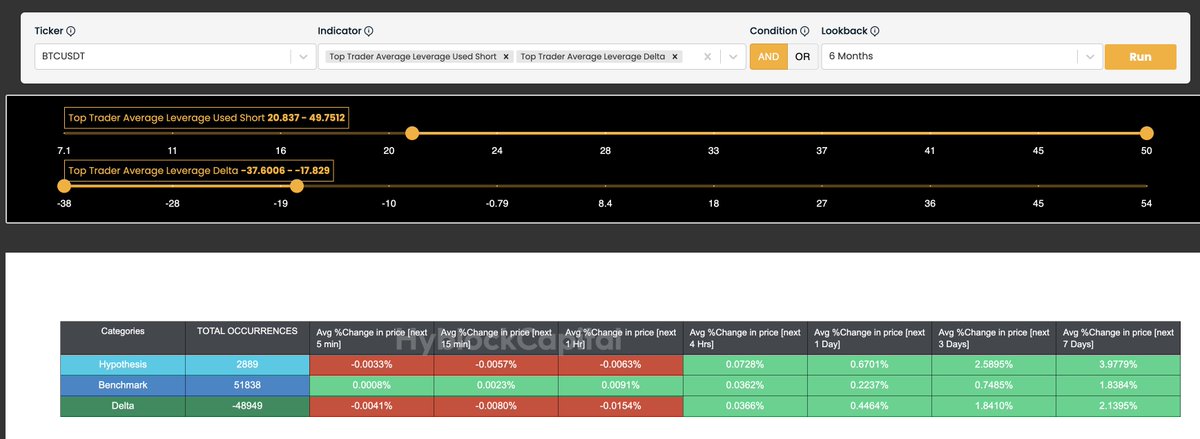Click the info icon next to Indicator
The height and width of the screenshot is (439, 1200).
click(369, 31)
